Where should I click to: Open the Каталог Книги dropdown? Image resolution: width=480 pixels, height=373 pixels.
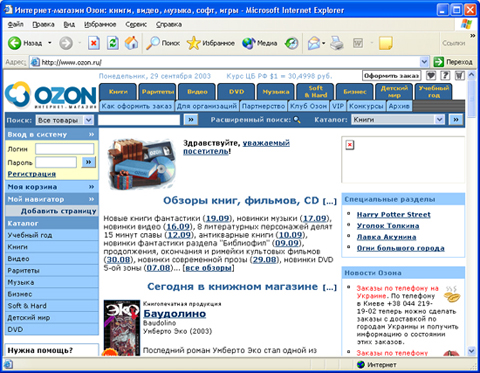point(440,120)
